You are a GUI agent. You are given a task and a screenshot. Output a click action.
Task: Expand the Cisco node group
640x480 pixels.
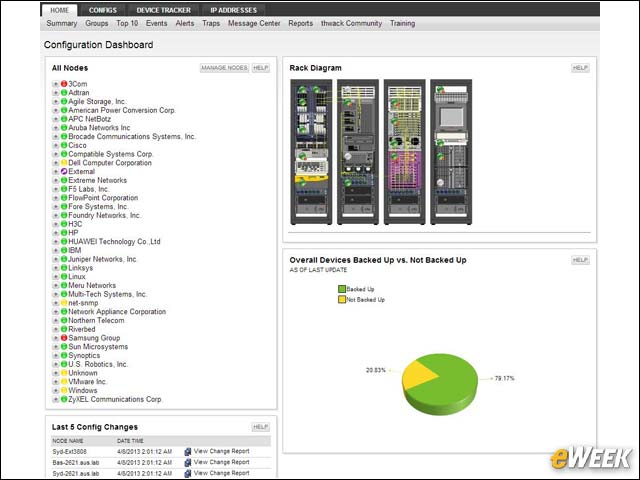click(x=56, y=145)
